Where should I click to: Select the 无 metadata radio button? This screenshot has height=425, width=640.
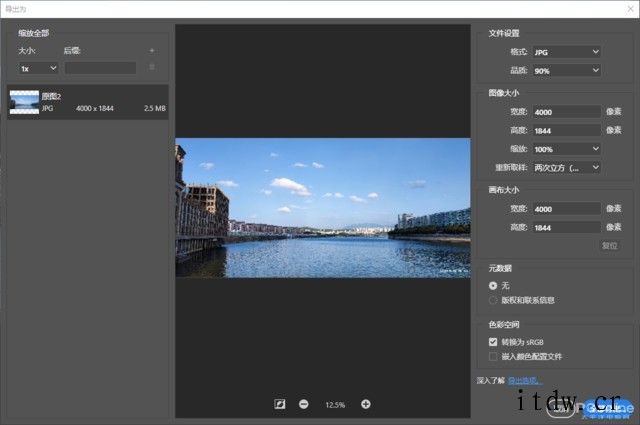pyautogui.click(x=493, y=286)
